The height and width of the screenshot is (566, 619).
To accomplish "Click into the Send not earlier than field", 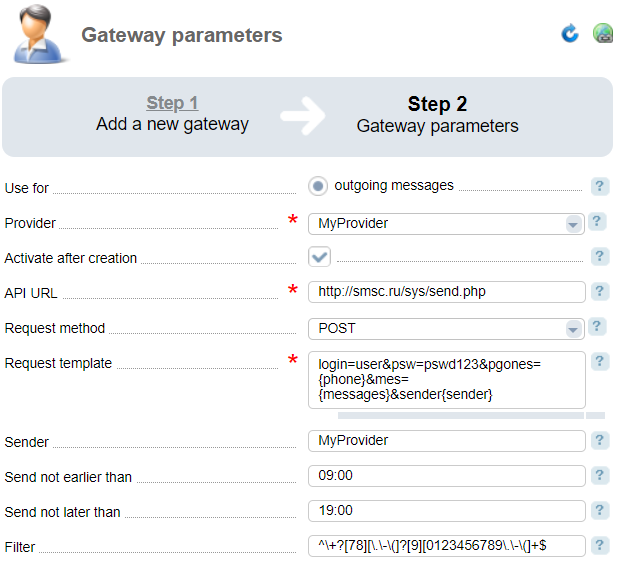I will click(446, 476).
